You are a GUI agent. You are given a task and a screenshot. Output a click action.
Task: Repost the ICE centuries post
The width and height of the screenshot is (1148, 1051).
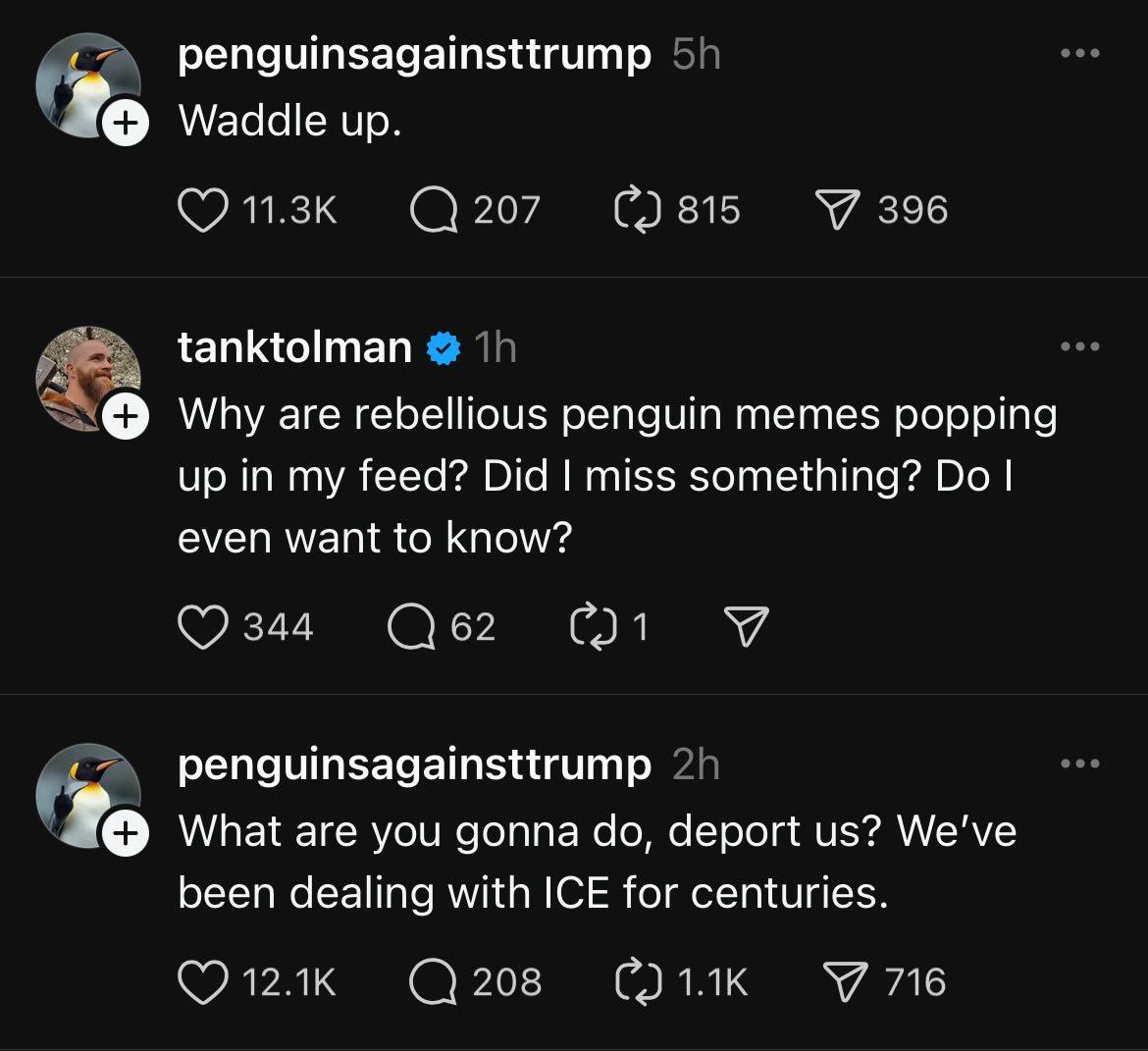(636, 982)
